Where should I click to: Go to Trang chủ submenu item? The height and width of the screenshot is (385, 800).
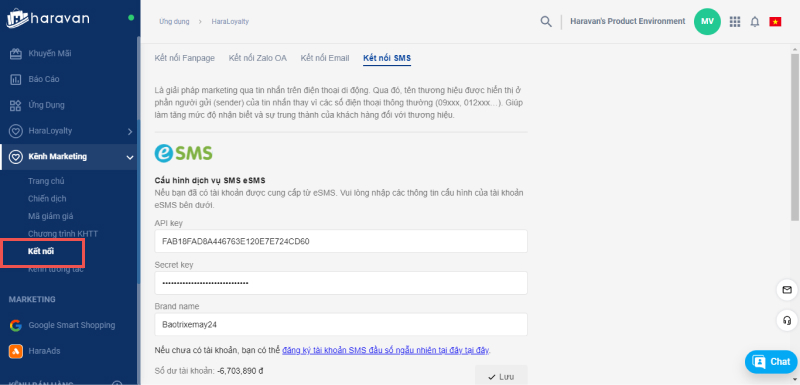point(46,181)
